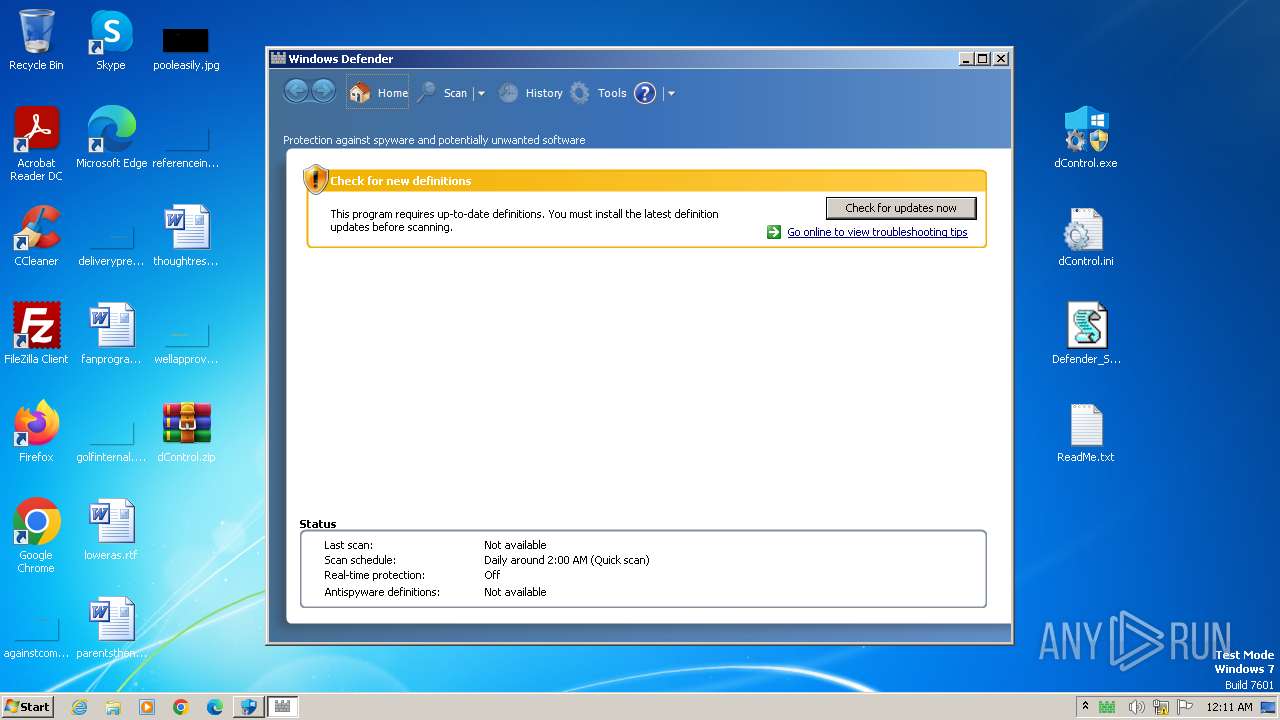Select the Defender_S script file icon
Image resolution: width=1280 pixels, height=720 pixels.
(x=1086, y=334)
